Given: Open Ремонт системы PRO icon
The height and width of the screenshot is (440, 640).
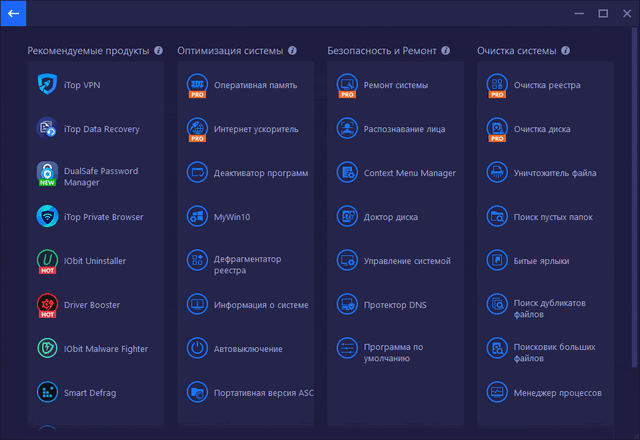Looking at the screenshot, I should coord(347,85).
